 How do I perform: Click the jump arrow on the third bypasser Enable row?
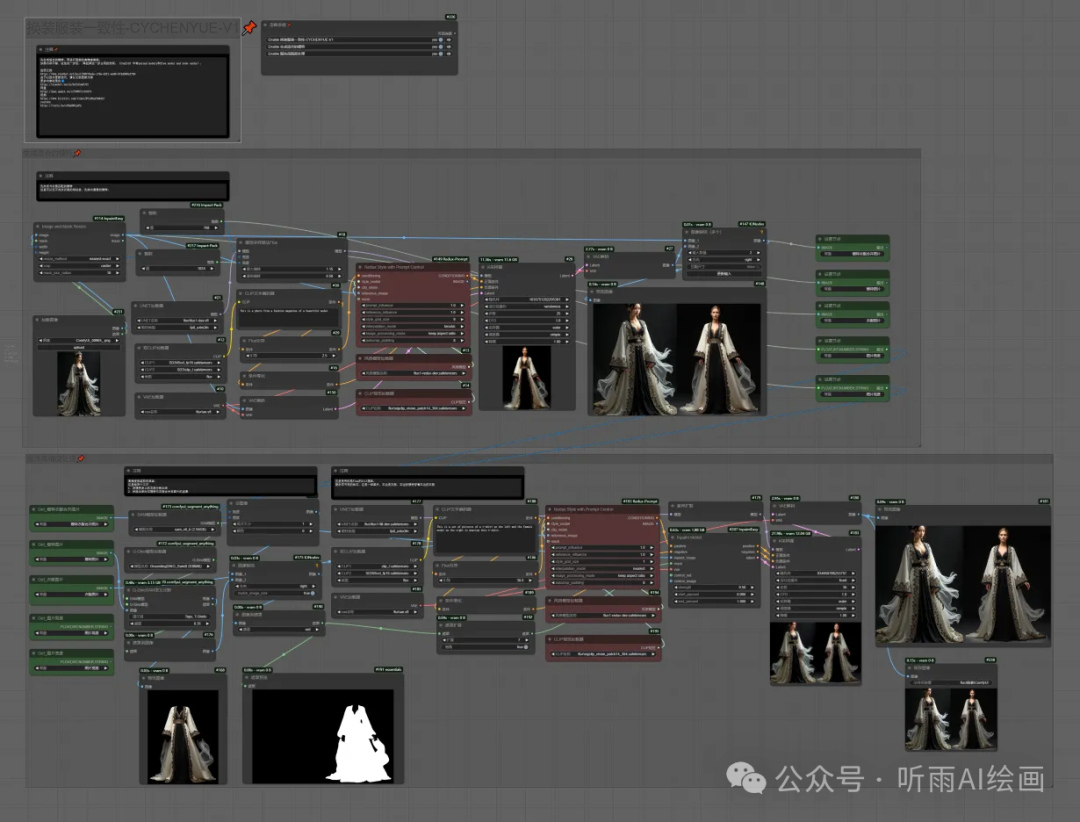click(449, 53)
